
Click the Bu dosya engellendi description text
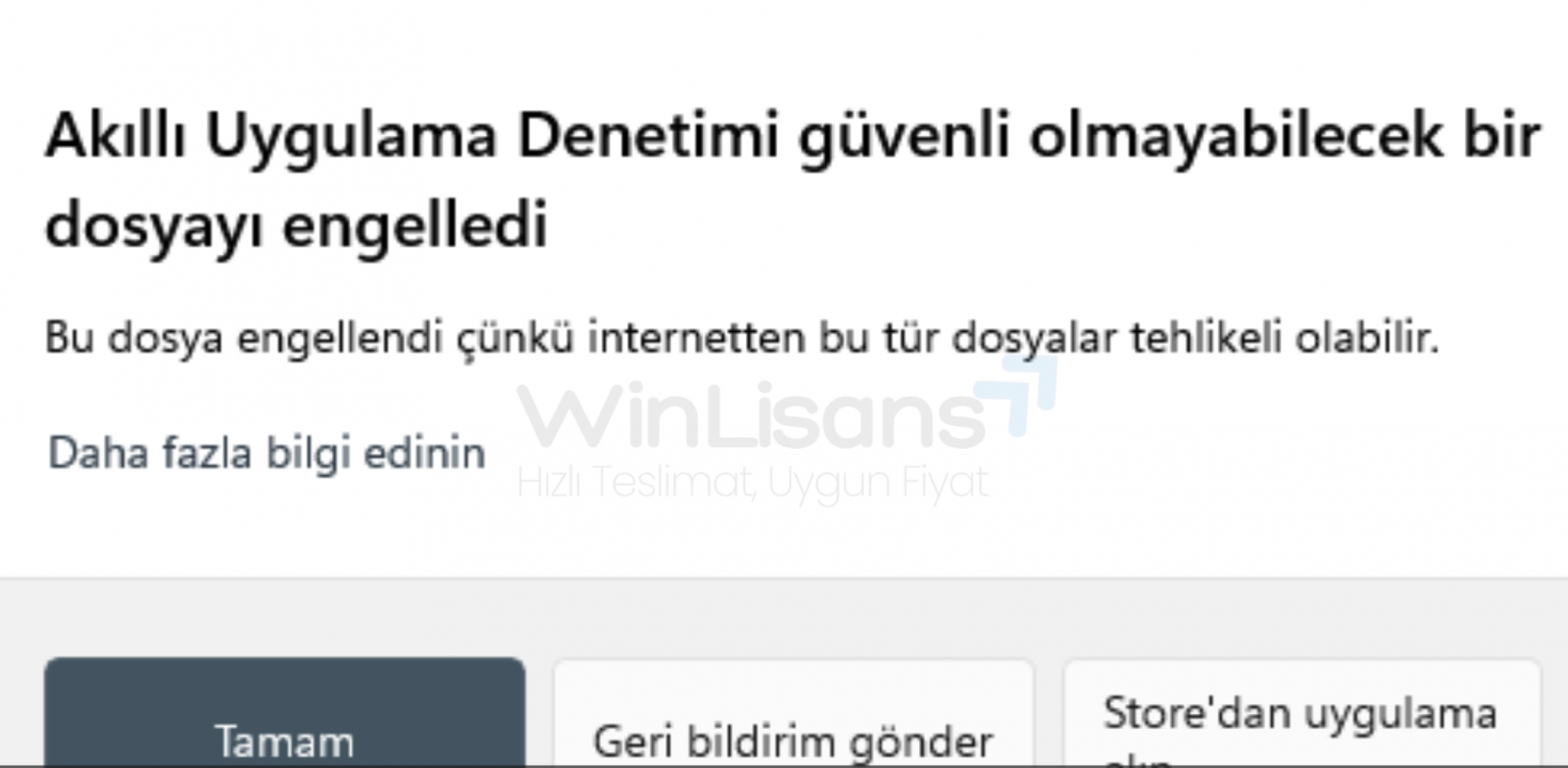(742, 339)
